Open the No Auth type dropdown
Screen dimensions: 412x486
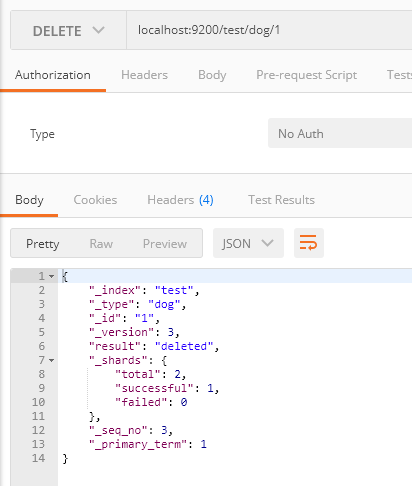point(340,133)
